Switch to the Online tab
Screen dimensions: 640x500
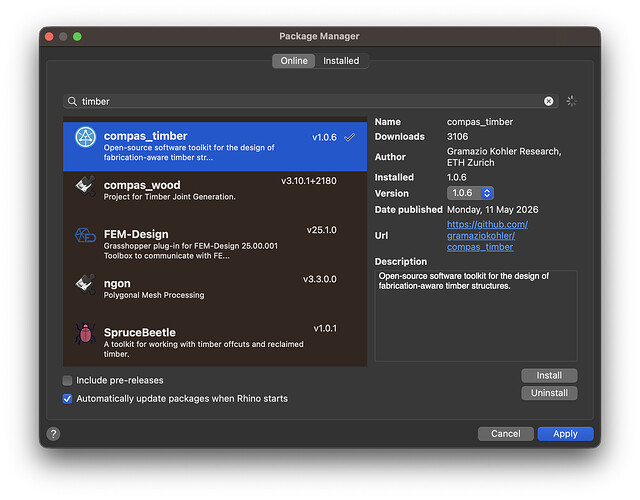pos(294,61)
